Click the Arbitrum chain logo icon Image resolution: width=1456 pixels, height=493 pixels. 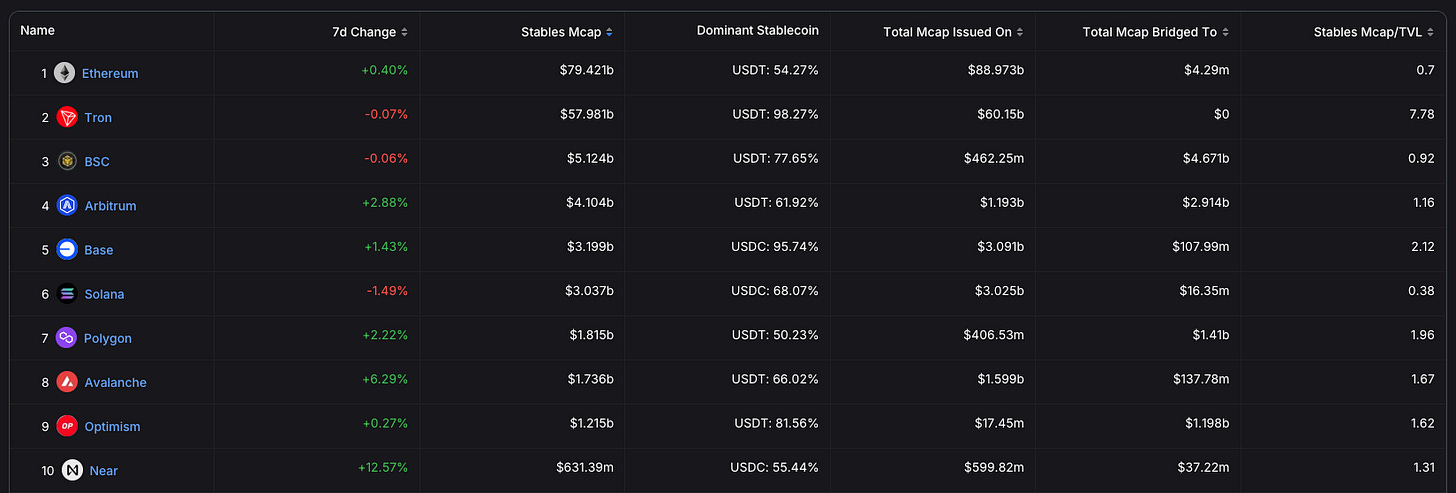click(x=67, y=205)
